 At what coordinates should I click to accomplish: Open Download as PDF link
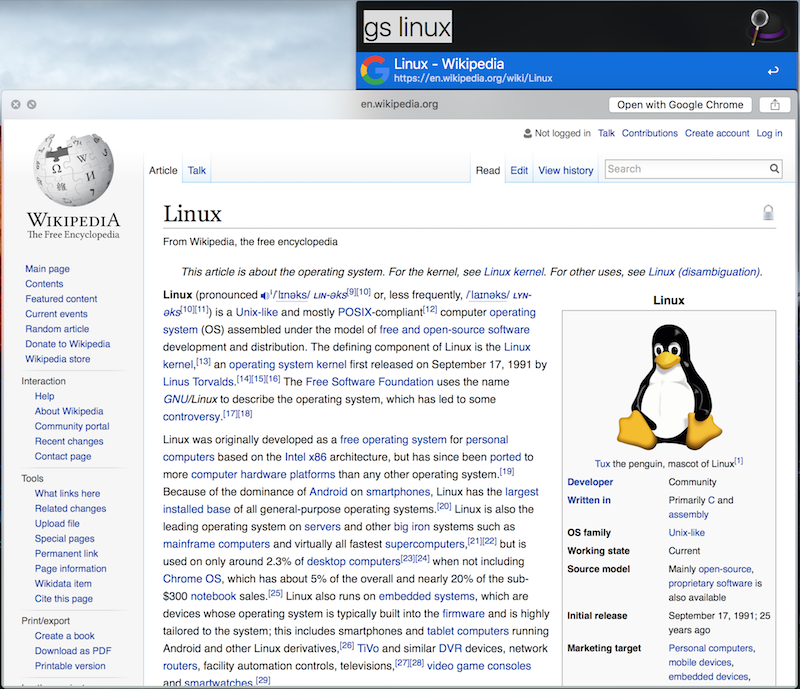point(73,651)
